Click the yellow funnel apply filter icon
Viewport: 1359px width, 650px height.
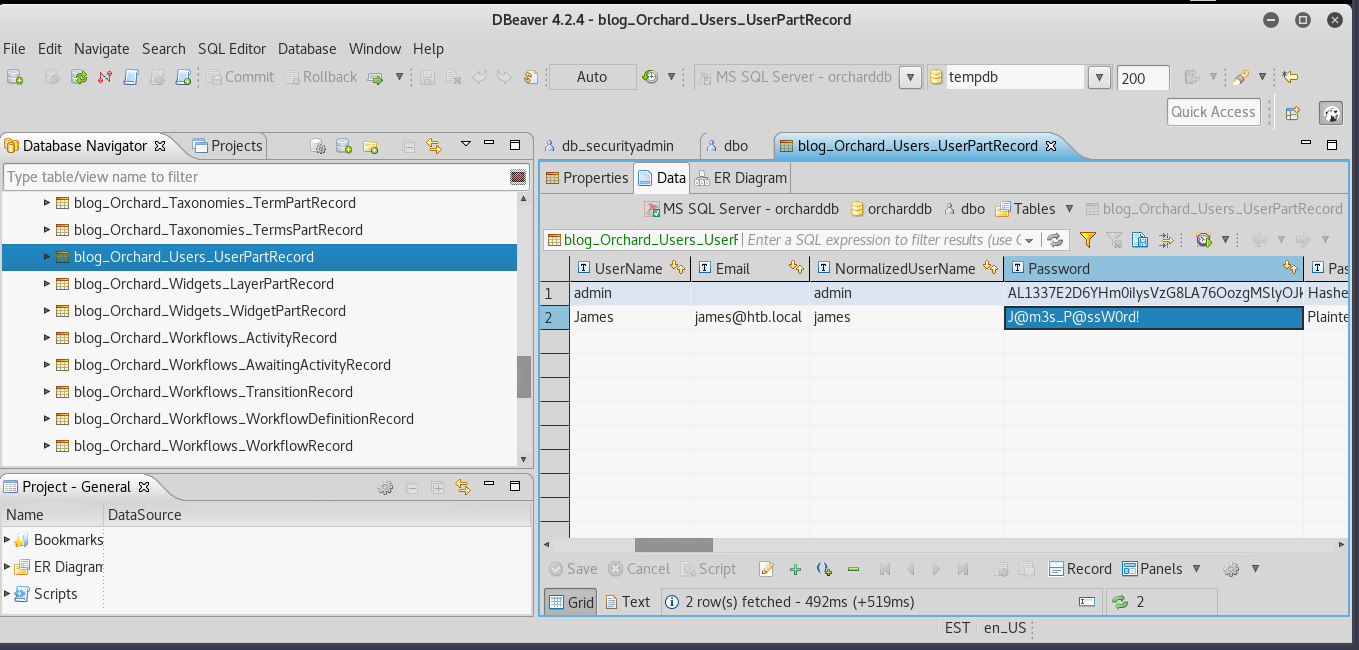pos(1088,240)
